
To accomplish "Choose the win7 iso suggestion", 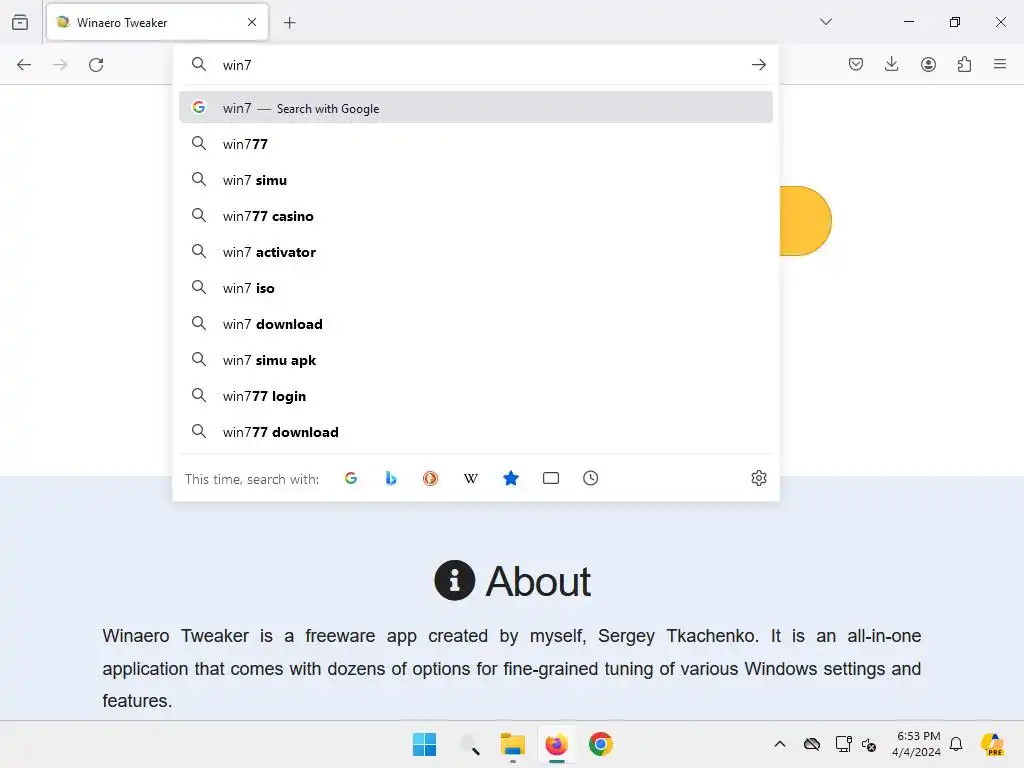I will [475, 287].
